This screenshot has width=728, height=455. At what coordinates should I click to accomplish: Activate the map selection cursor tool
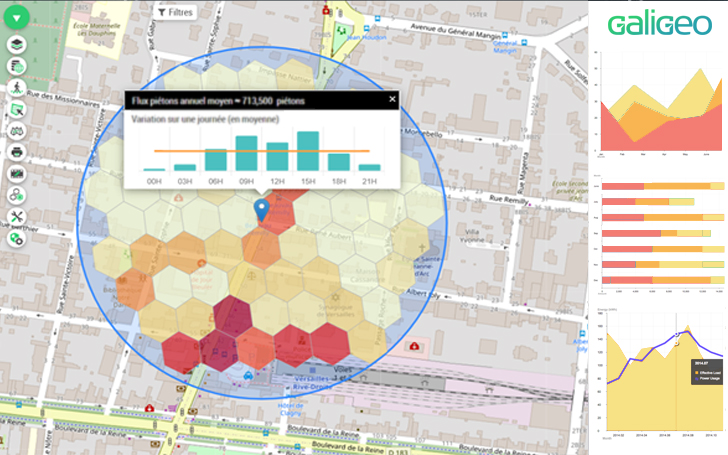[x=17, y=110]
